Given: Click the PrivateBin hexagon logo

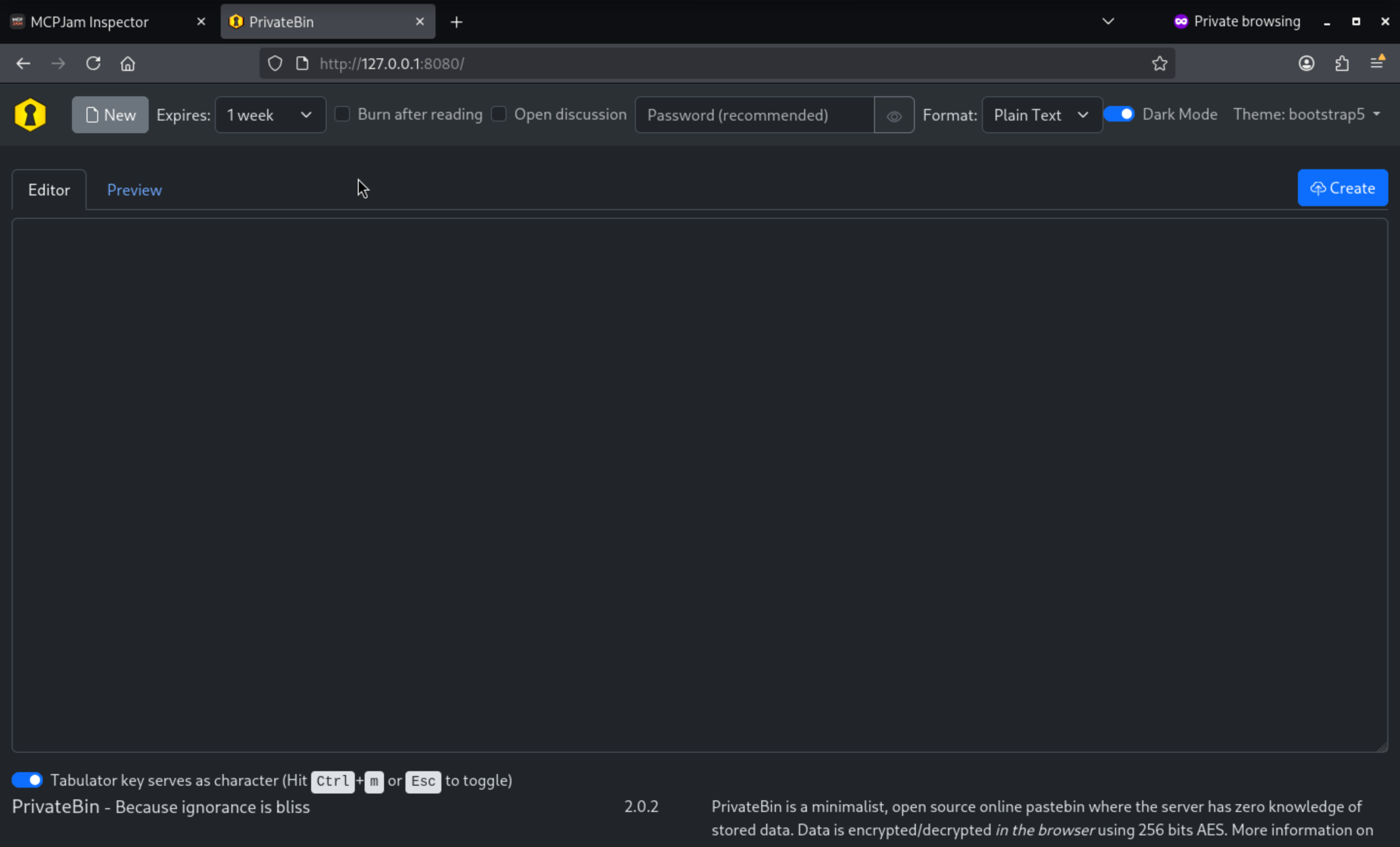Looking at the screenshot, I should (30, 115).
